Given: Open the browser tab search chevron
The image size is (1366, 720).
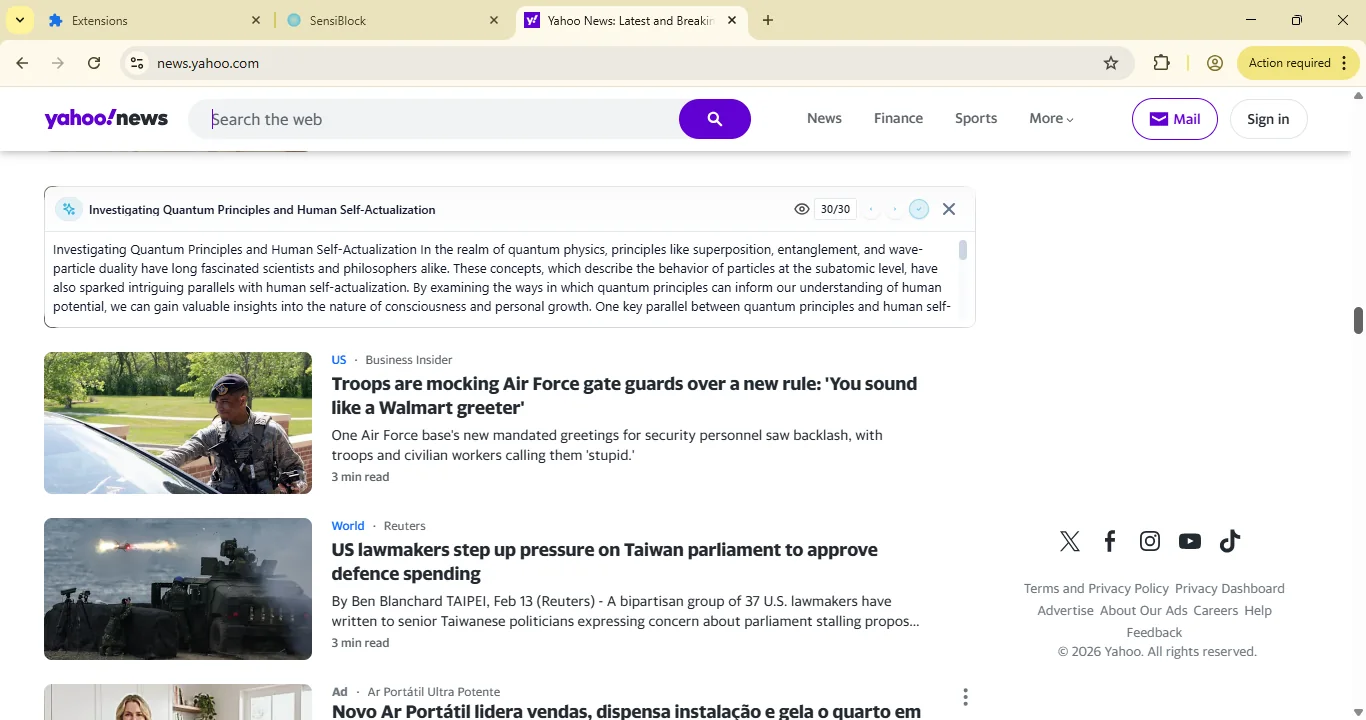Looking at the screenshot, I should coord(19,19).
